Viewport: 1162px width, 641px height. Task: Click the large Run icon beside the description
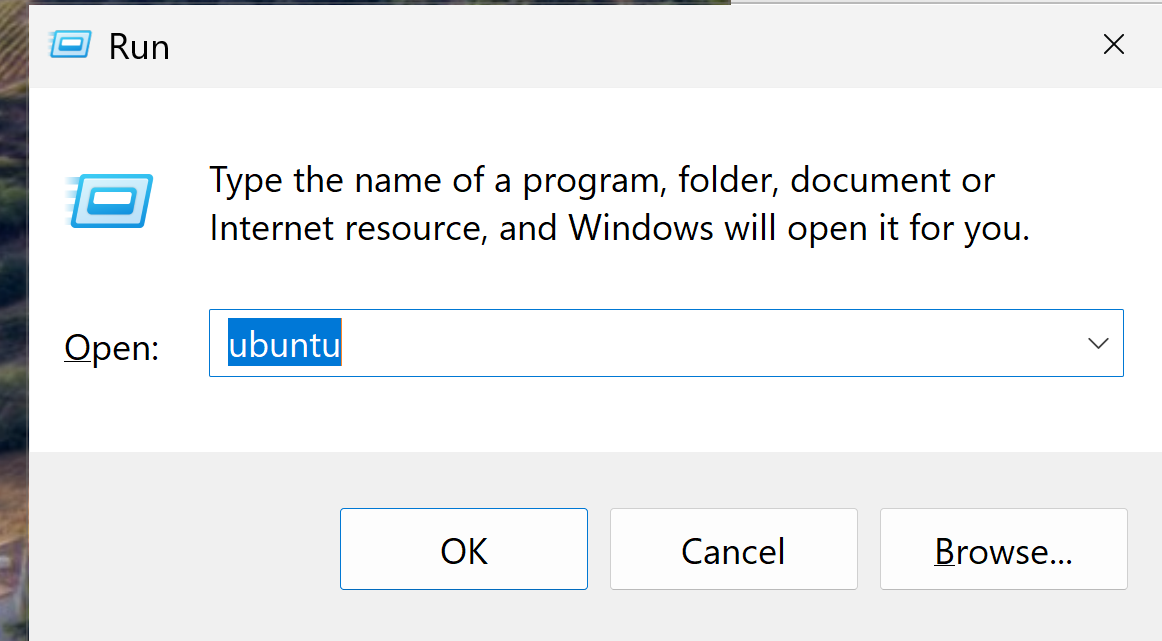click(x=109, y=200)
